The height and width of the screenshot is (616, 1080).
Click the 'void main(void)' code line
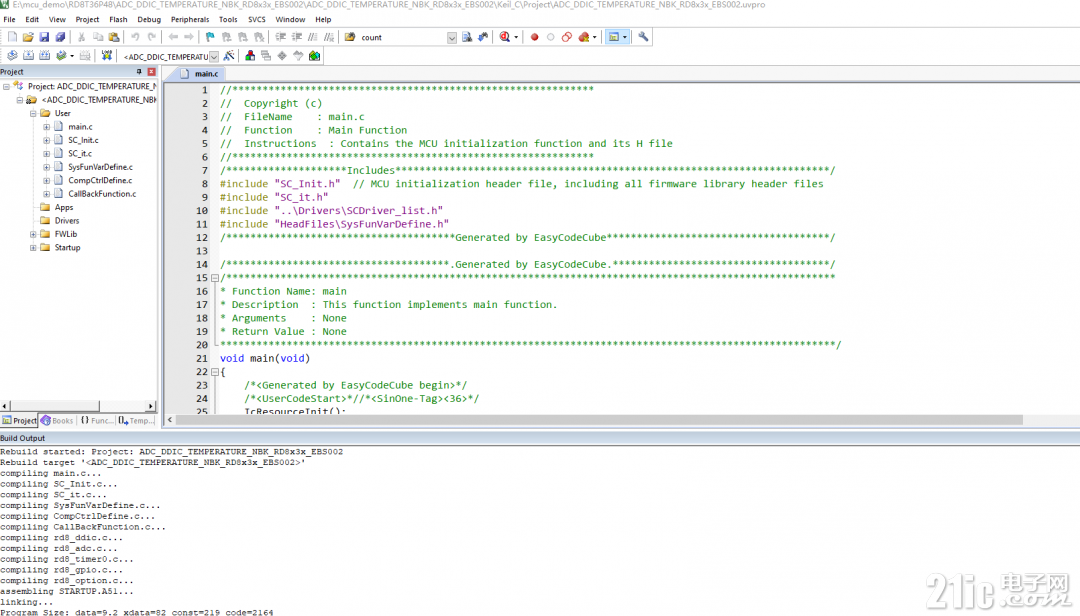coord(265,358)
